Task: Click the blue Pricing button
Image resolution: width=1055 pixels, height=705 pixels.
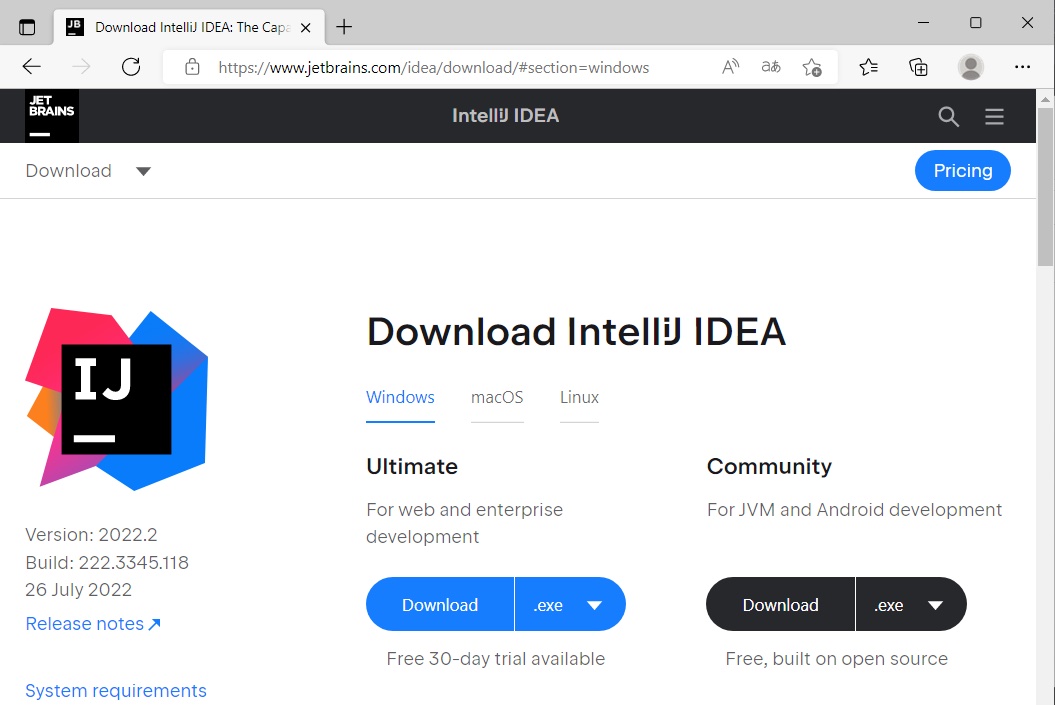Action: coord(962,171)
